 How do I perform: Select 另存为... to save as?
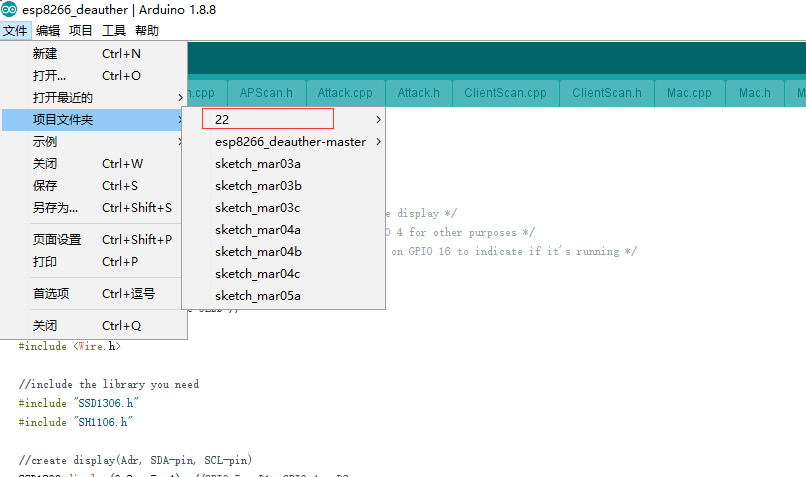[55, 208]
